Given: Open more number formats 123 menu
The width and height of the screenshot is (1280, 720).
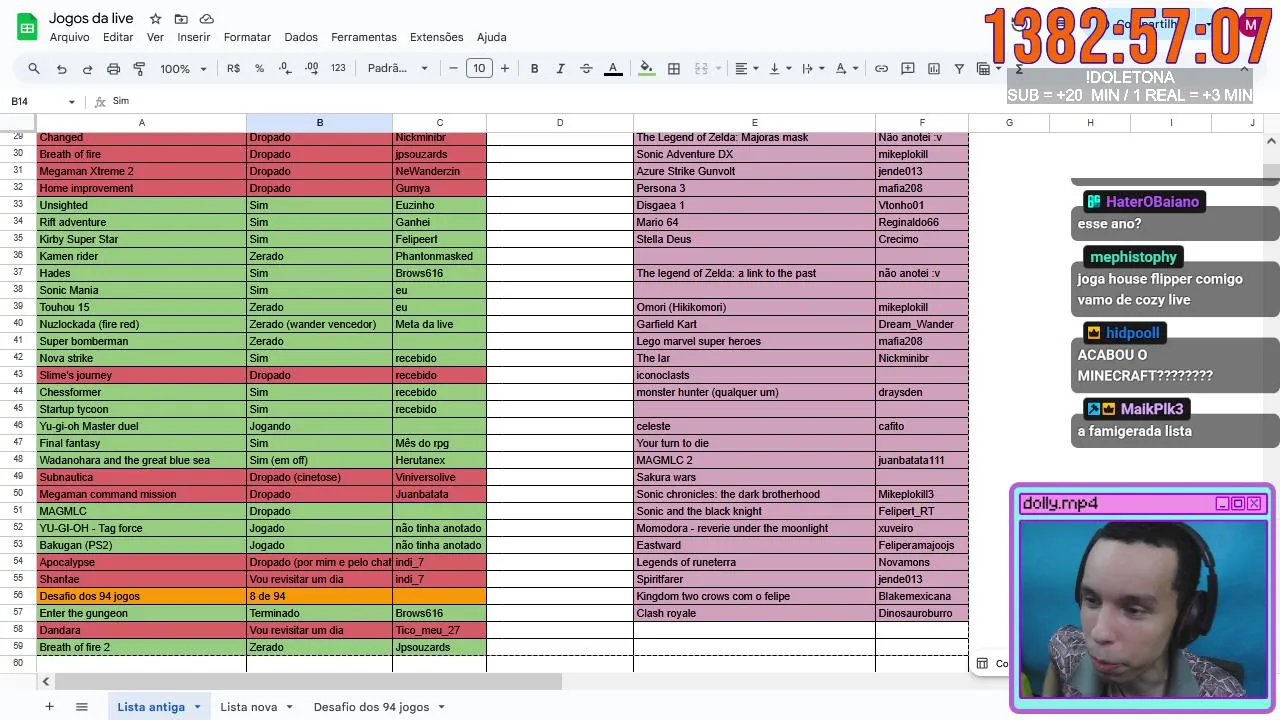Looking at the screenshot, I should (338, 69).
